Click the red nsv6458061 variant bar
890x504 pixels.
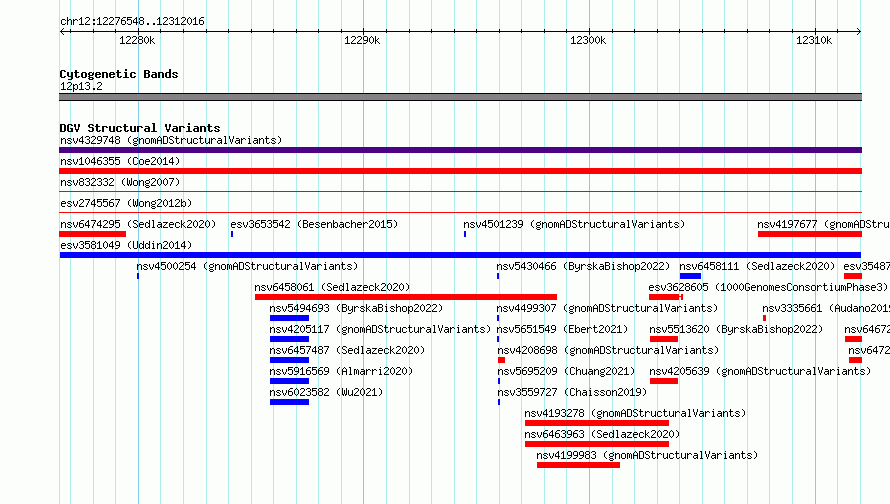tap(406, 297)
